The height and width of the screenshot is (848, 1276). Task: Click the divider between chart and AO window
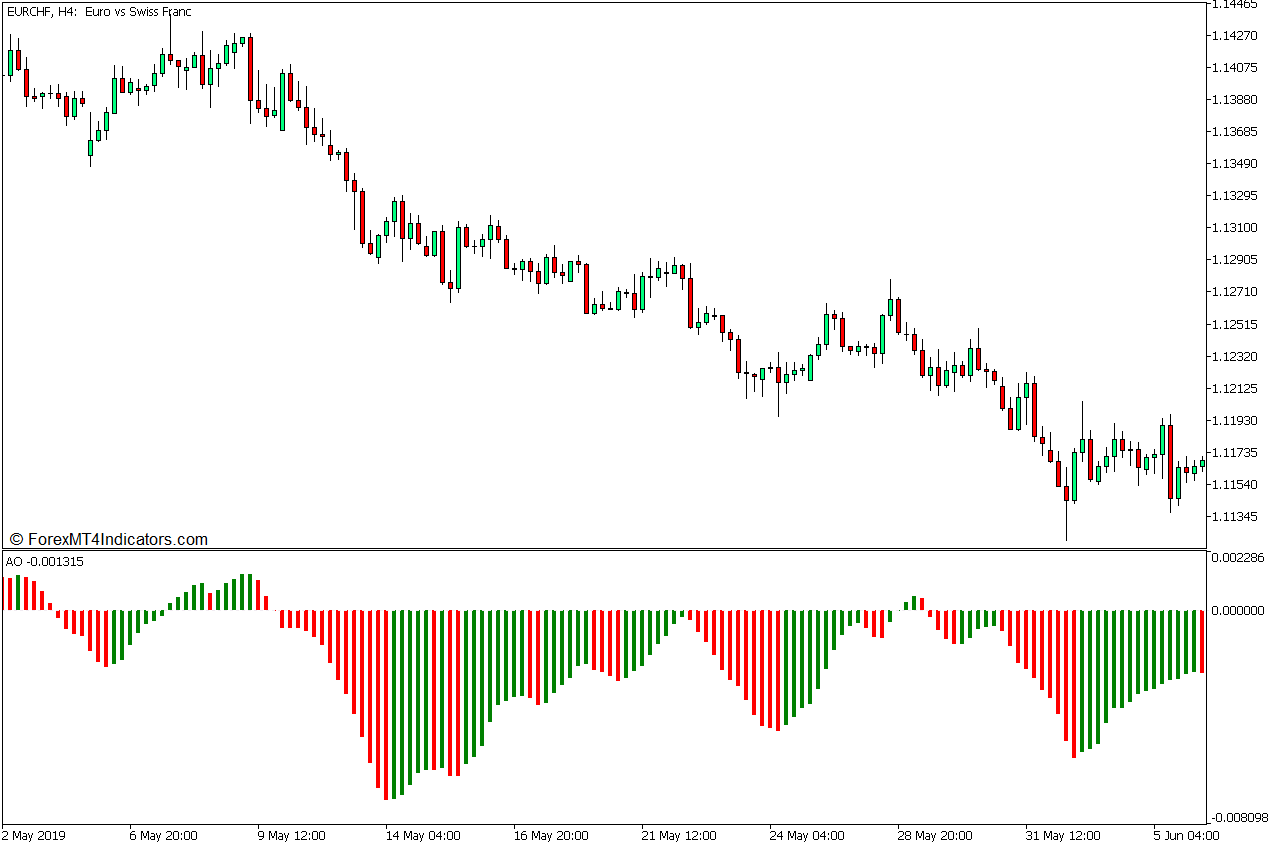tap(600, 549)
